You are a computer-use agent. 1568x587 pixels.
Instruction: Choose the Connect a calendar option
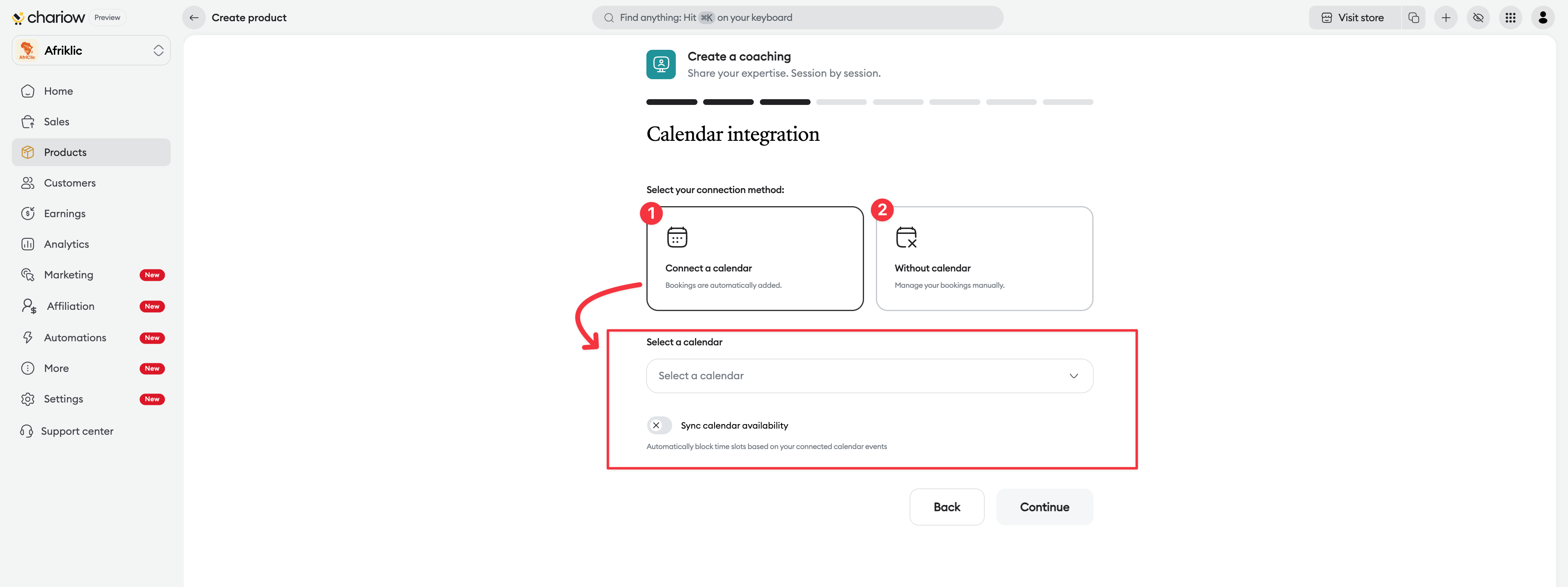pyautogui.click(x=754, y=258)
